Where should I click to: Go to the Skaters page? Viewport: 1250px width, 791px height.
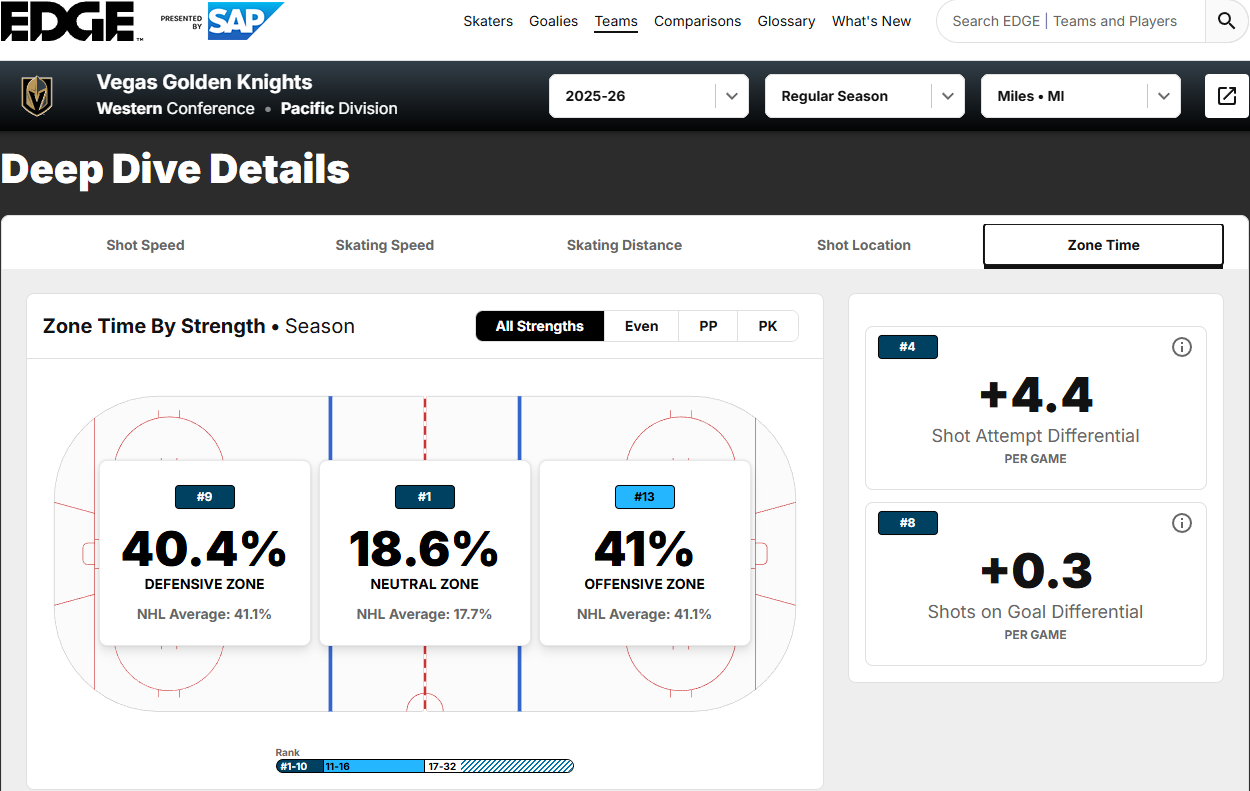(488, 21)
